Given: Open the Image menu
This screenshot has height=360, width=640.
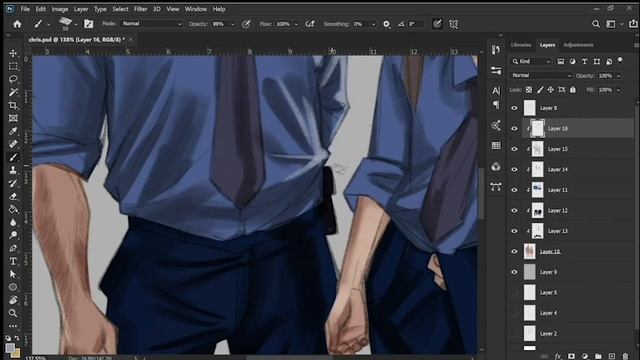Looking at the screenshot, I should 60,9.
